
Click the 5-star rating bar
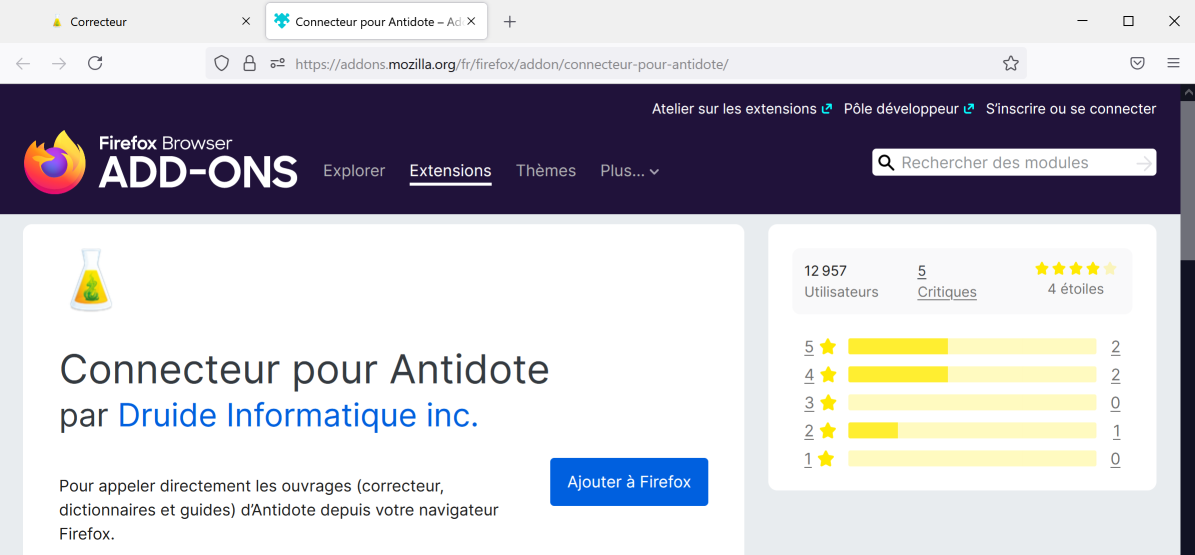[971, 347]
